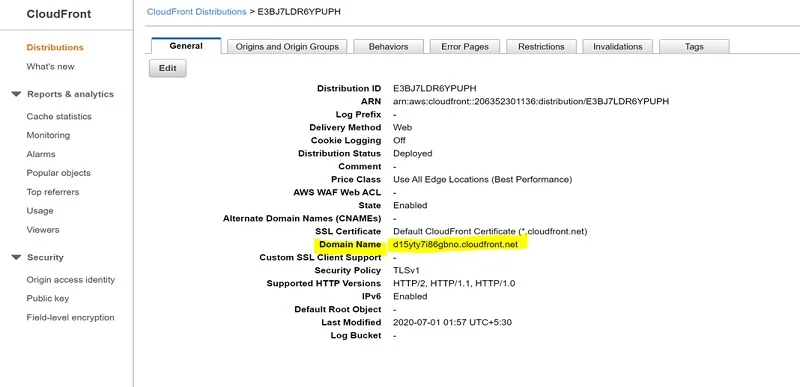The height and width of the screenshot is (387, 800).
Task: Click the Domain Name label
Action: (x=350, y=245)
